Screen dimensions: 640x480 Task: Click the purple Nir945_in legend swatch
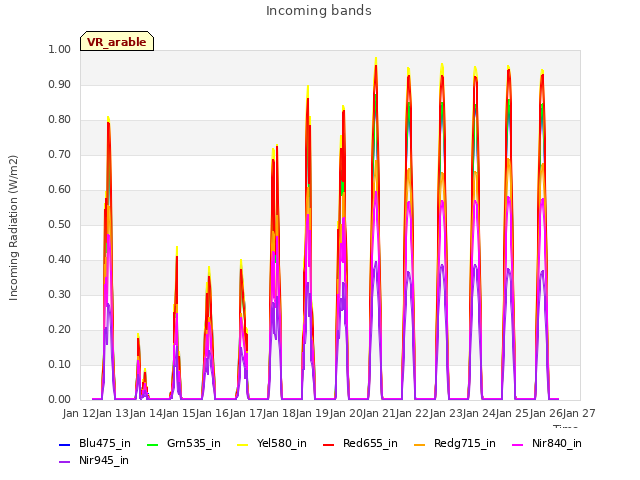(x=65, y=462)
